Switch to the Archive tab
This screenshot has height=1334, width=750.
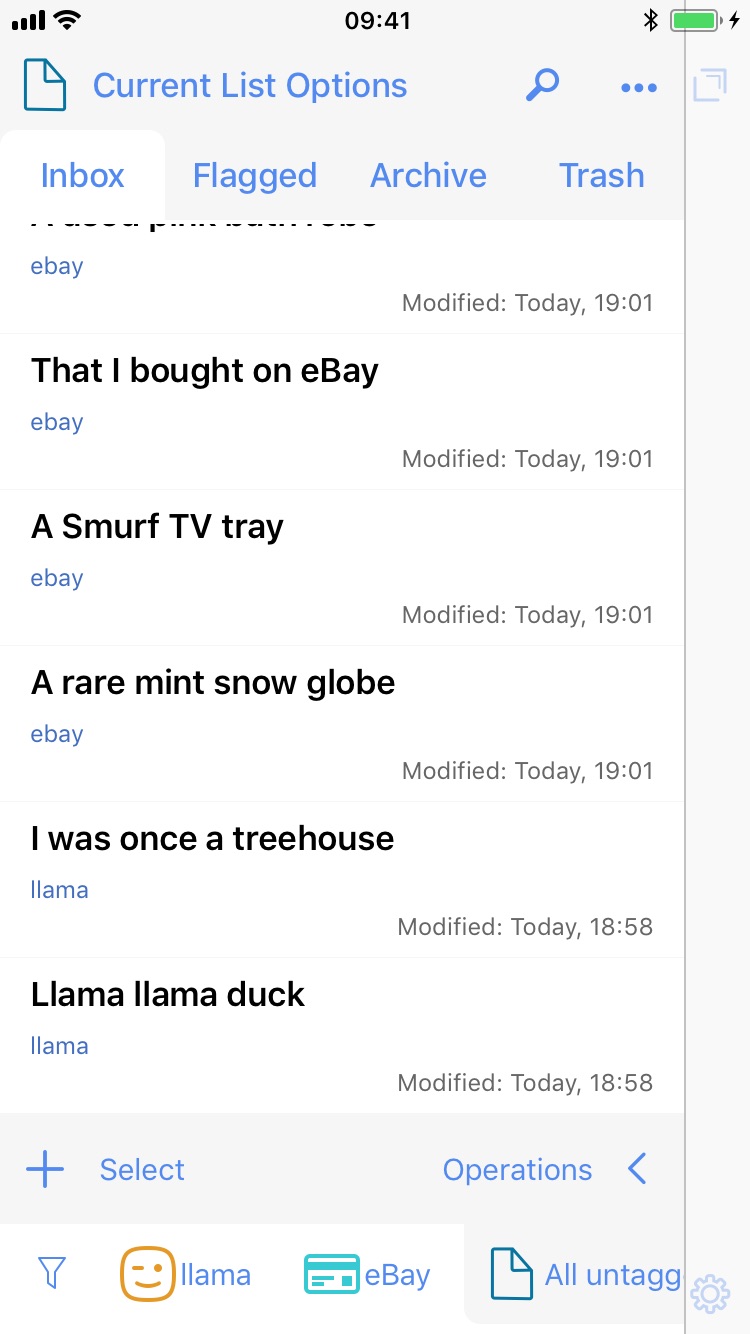point(428,176)
